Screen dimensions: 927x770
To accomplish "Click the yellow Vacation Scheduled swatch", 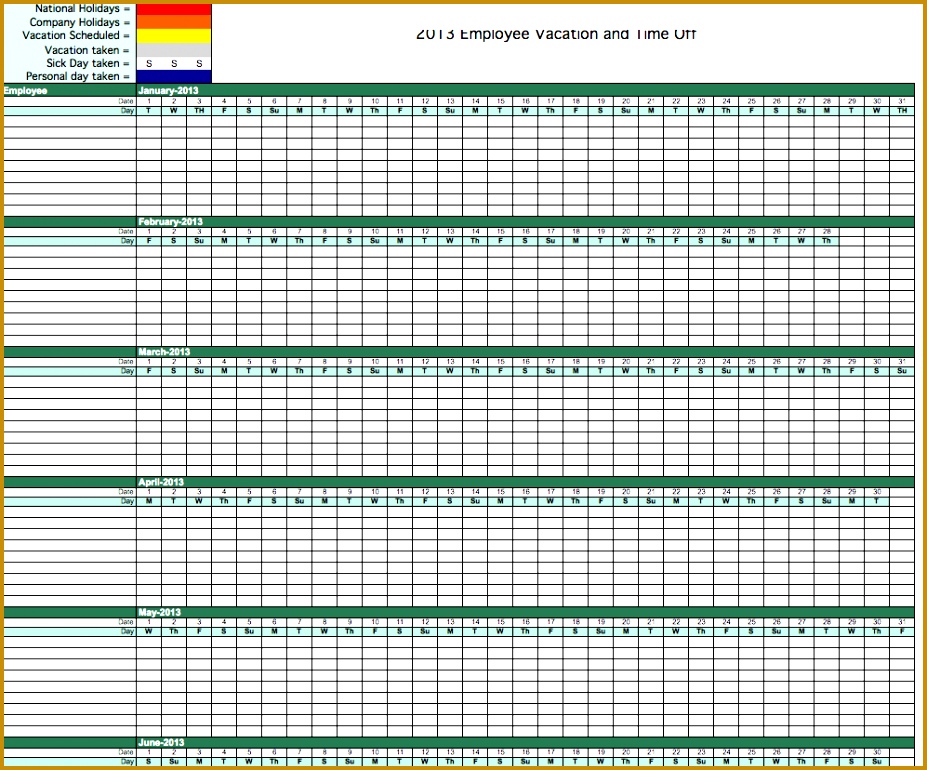I will pyautogui.click(x=175, y=36).
